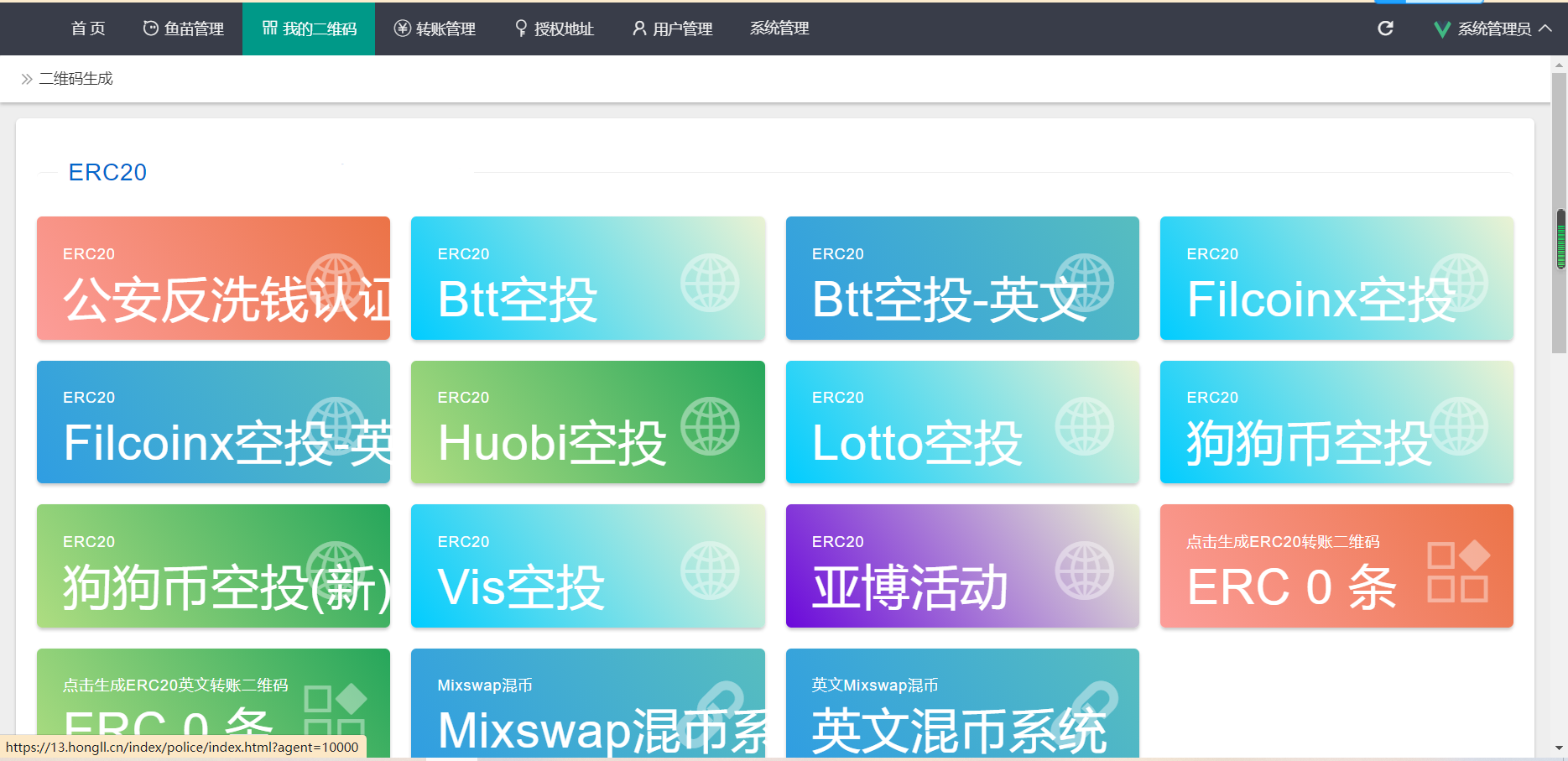Click the yen icon beside 转账管理
The height and width of the screenshot is (761, 1568).
403,29
